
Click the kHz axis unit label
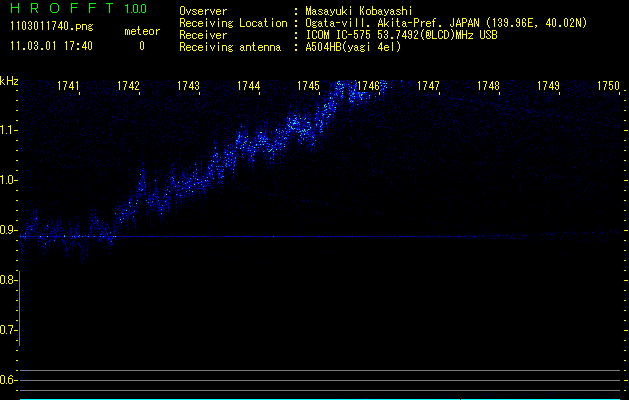[9, 82]
